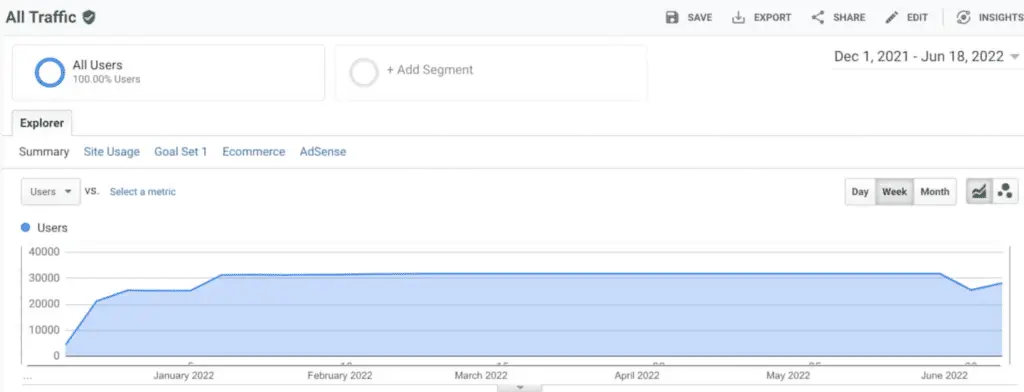Click the All Traffic report title
1024x392 pixels.
42,18
